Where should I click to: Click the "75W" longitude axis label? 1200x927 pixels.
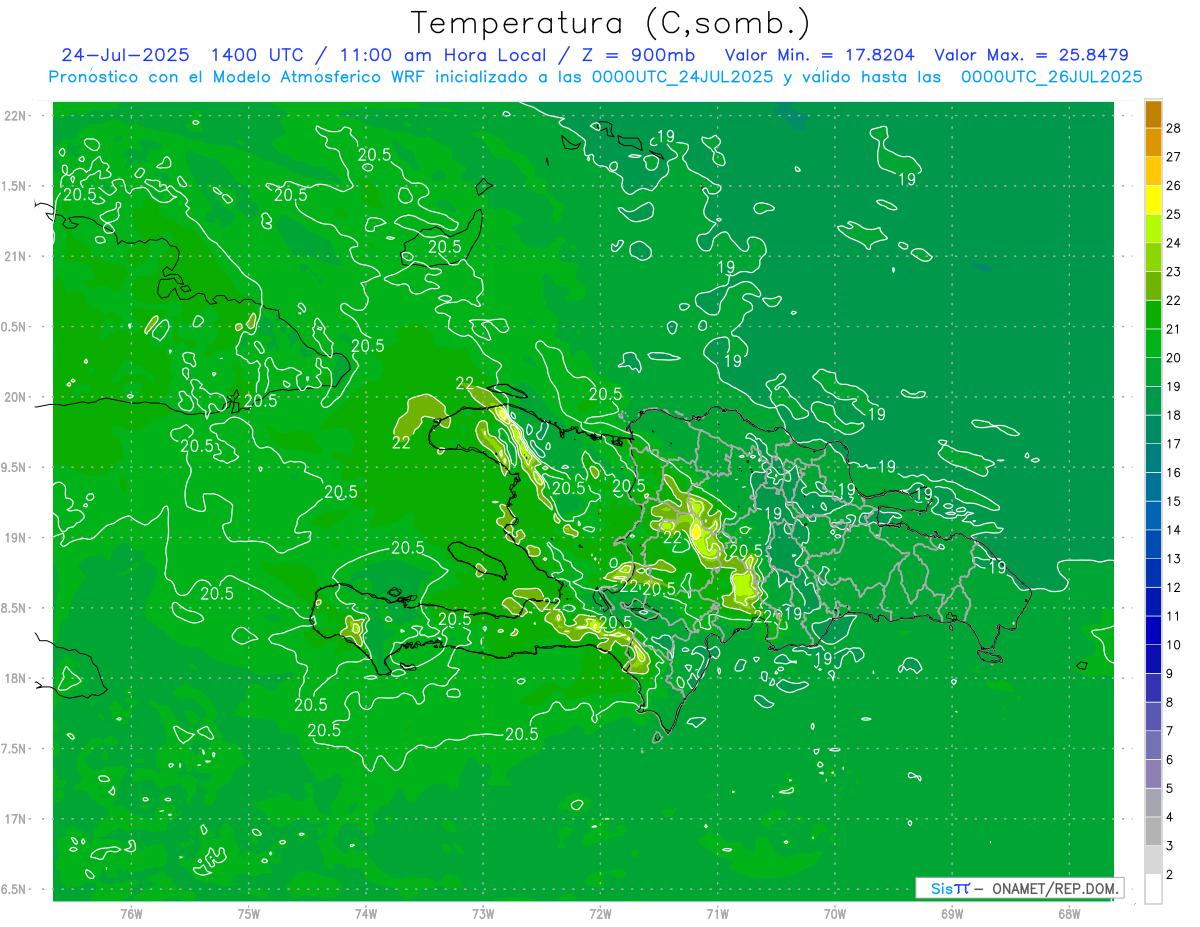(248, 913)
